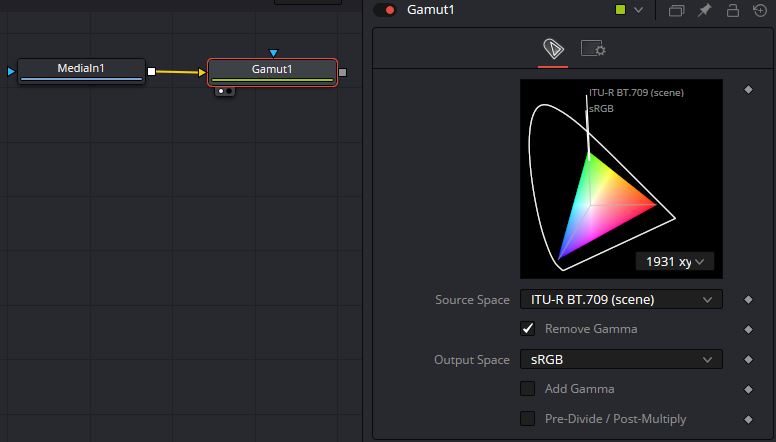Click keyframe diamond for Source Space
Screen dimensions: 776x442
[x=748, y=299]
